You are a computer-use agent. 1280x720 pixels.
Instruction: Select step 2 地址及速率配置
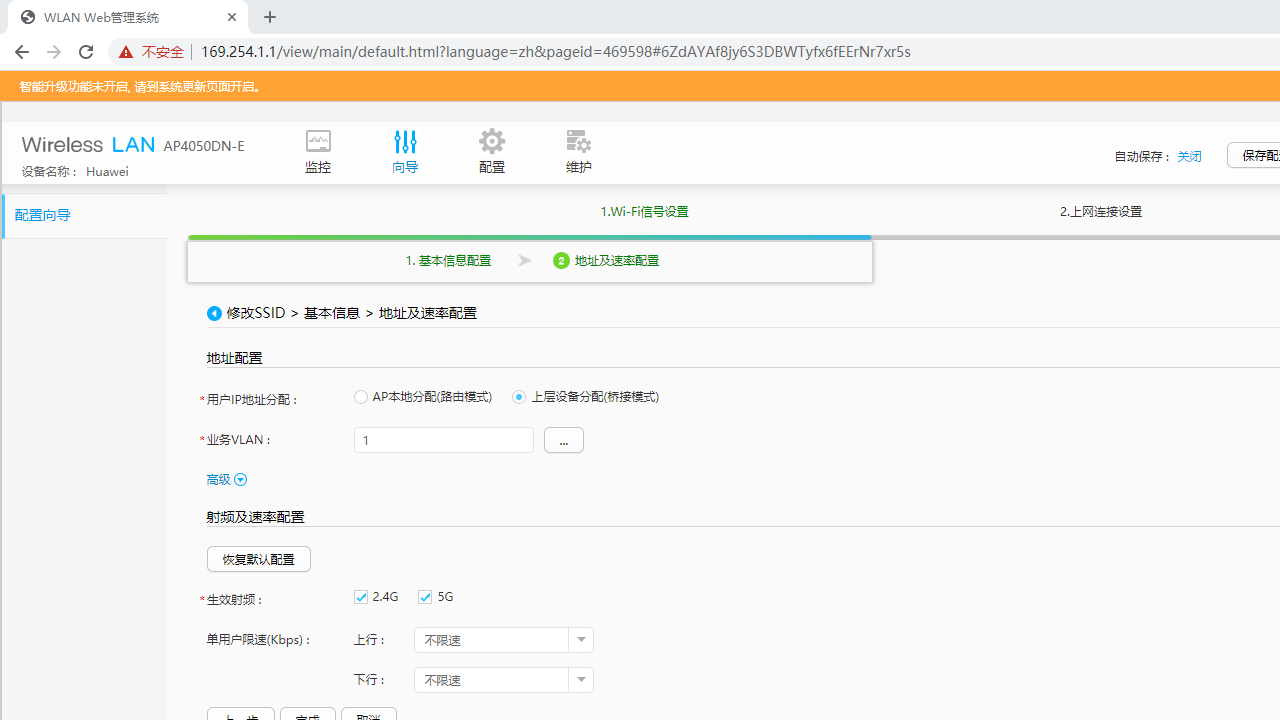pos(606,261)
